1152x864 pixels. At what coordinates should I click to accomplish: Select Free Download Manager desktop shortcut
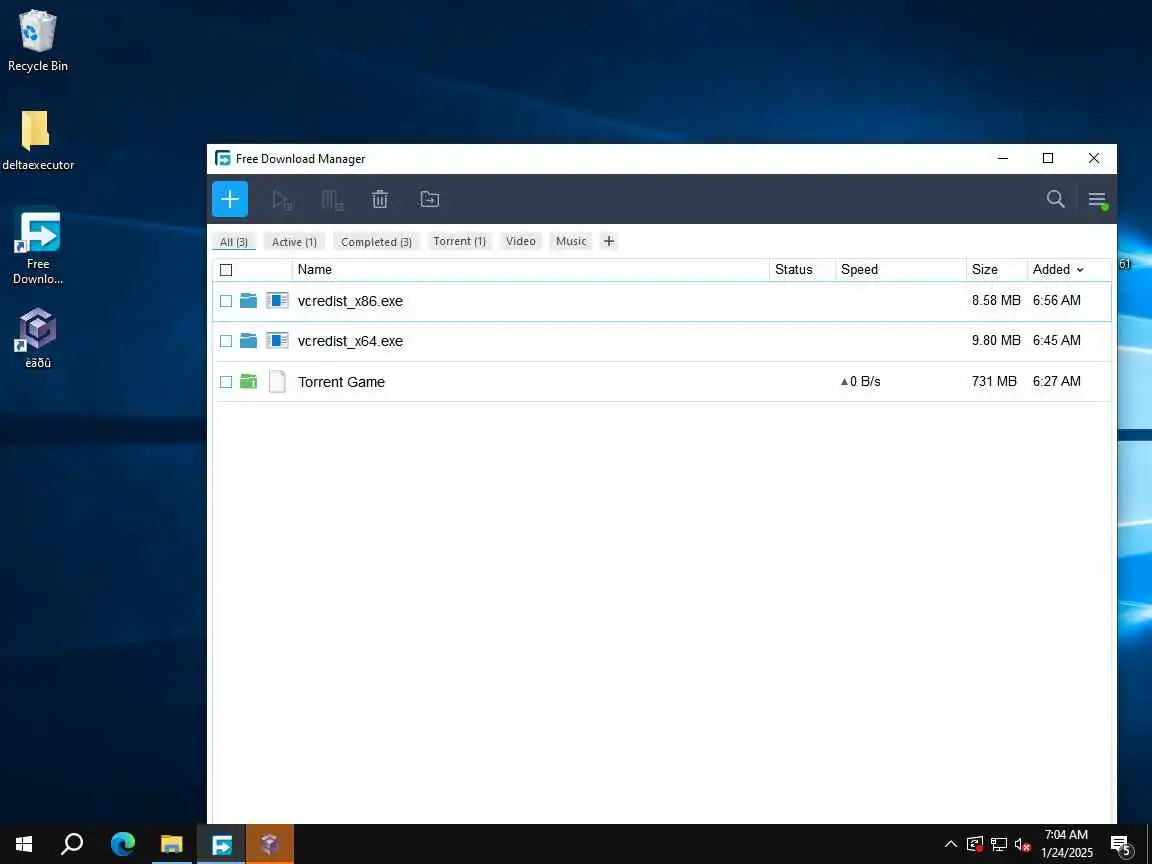click(37, 247)
